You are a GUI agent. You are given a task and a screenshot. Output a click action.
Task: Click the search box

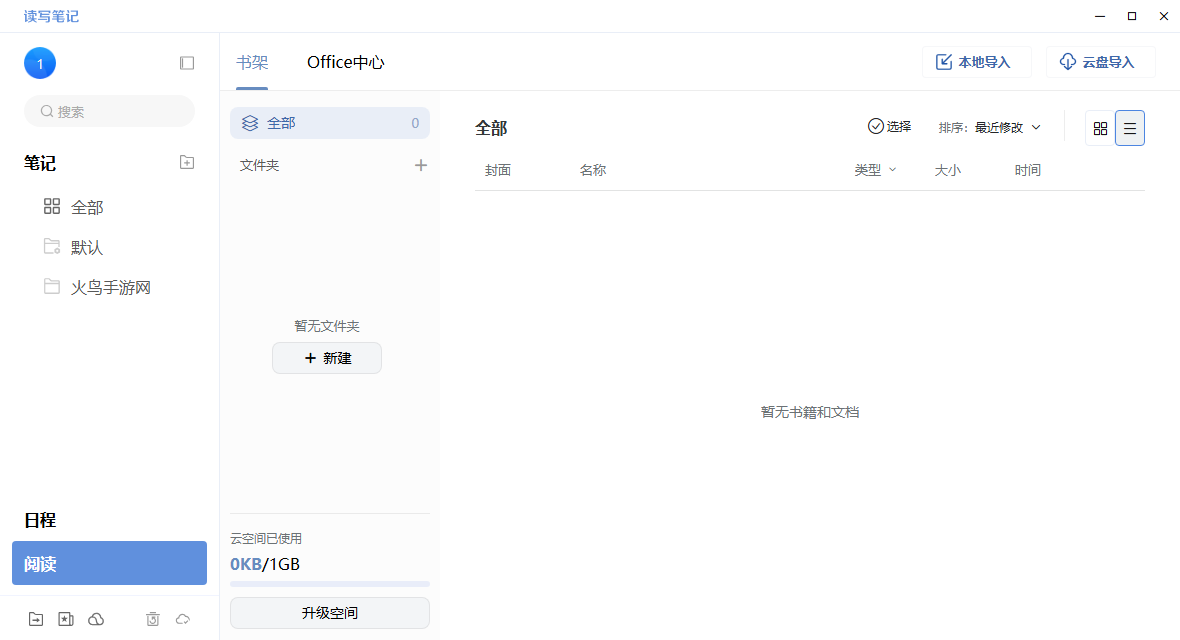tap(109, 111)
